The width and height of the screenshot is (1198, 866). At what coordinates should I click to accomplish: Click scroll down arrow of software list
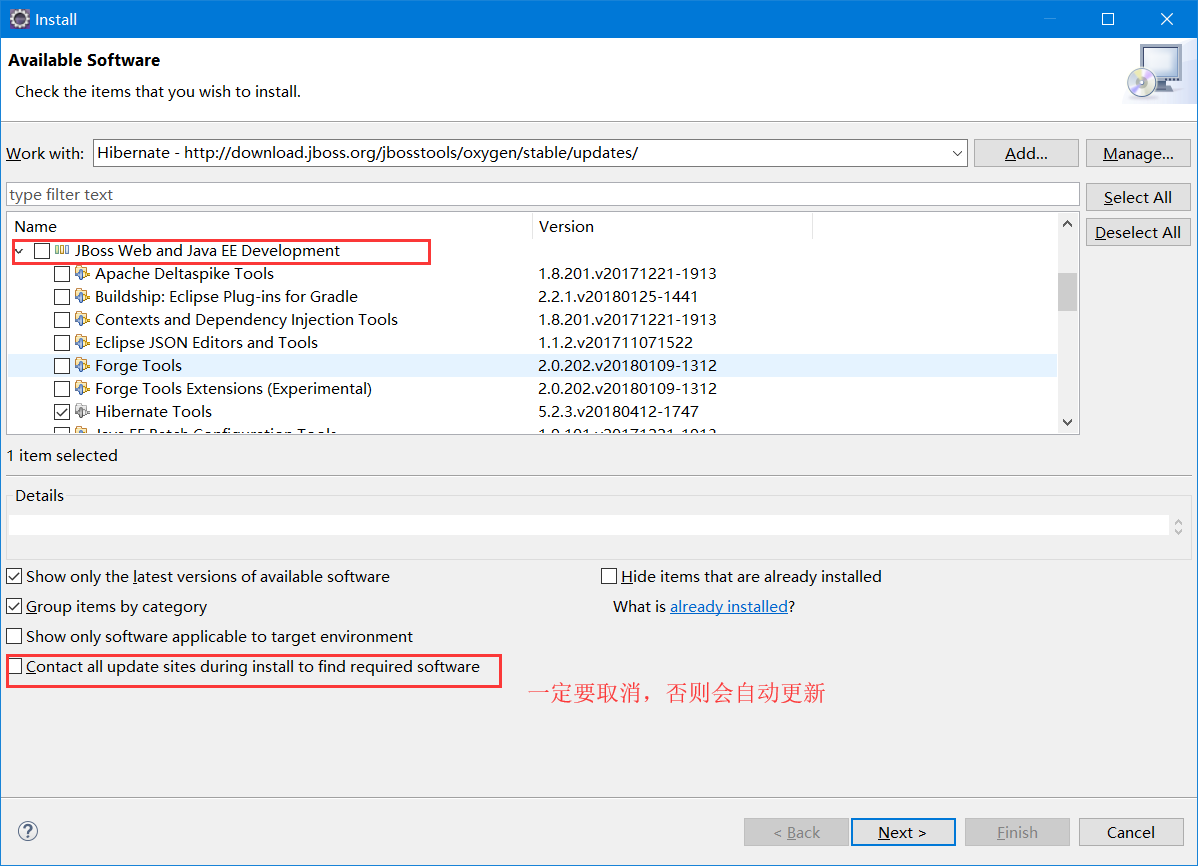point(1067,422)
